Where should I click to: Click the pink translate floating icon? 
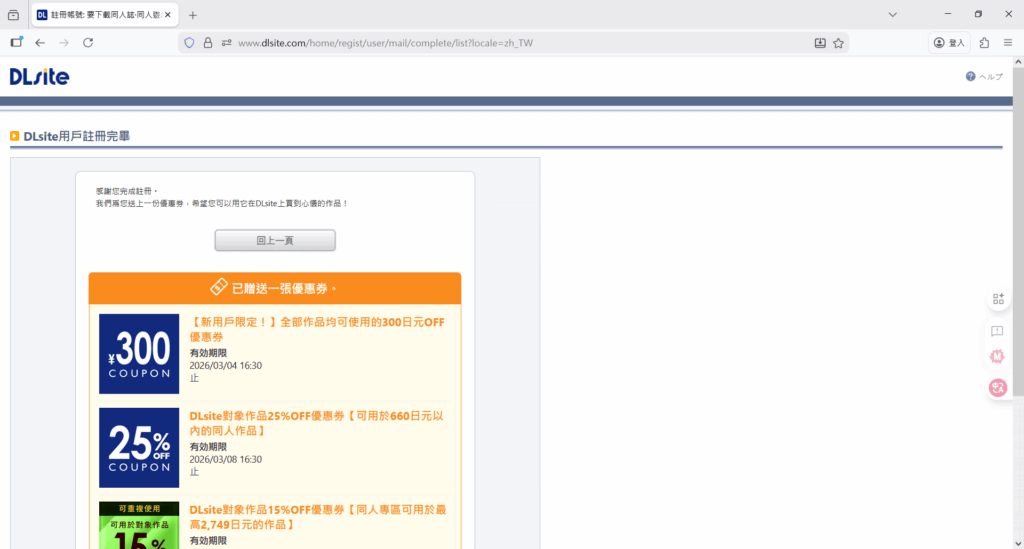pyautogui.click(x=997, y=388)
